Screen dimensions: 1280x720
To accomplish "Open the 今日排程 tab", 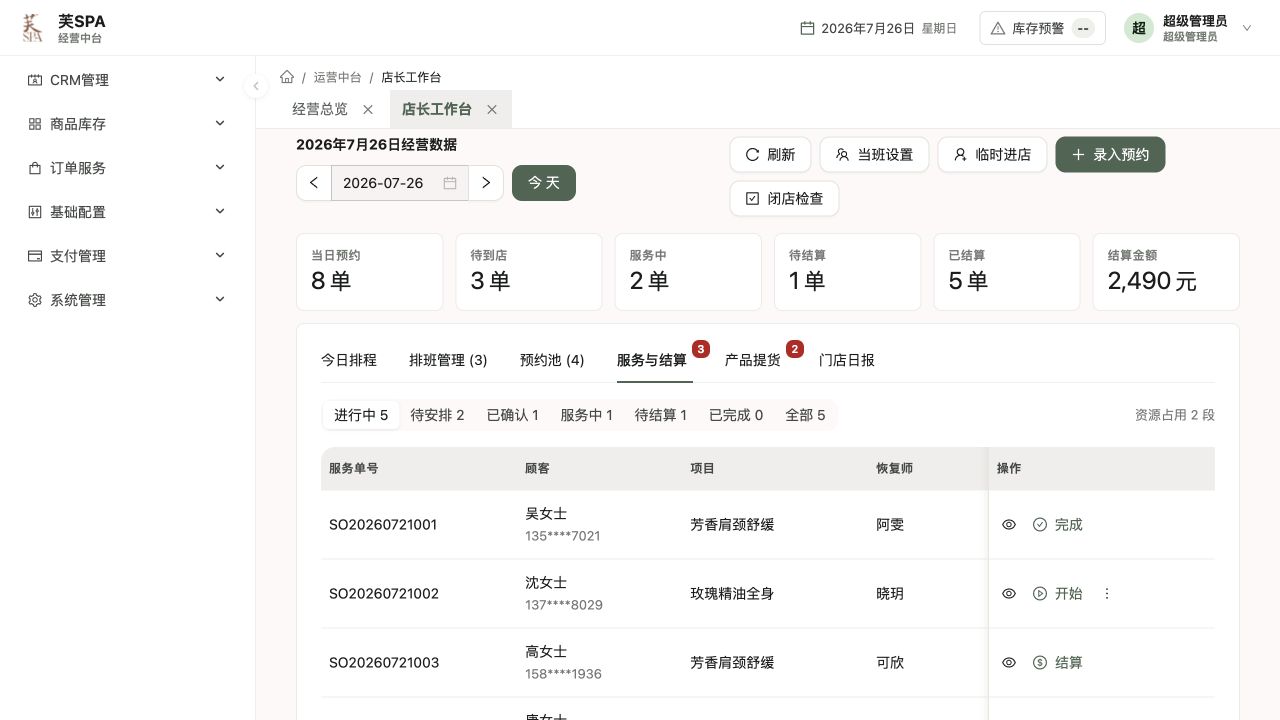I will [349, 360].
